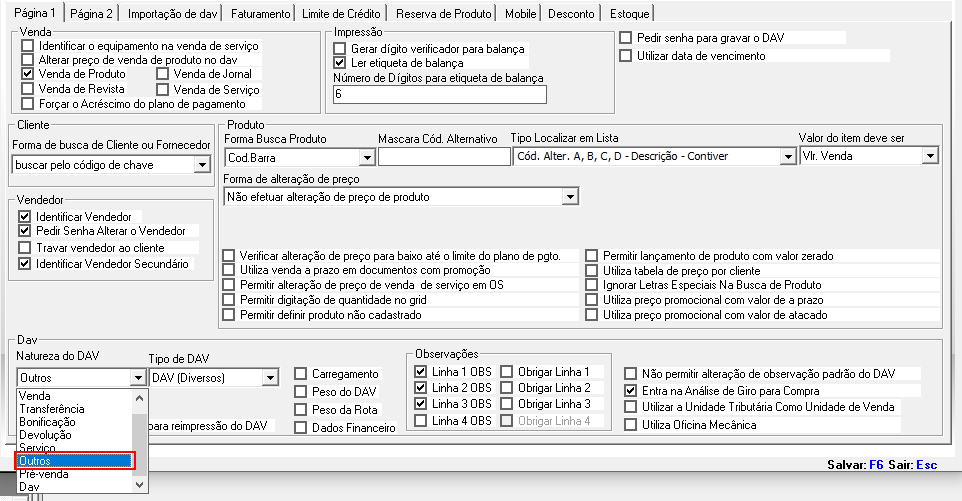Check Peso do DAV
This screenshot has height=501, width=962.
pyautogui.click(x=301, y=392)
